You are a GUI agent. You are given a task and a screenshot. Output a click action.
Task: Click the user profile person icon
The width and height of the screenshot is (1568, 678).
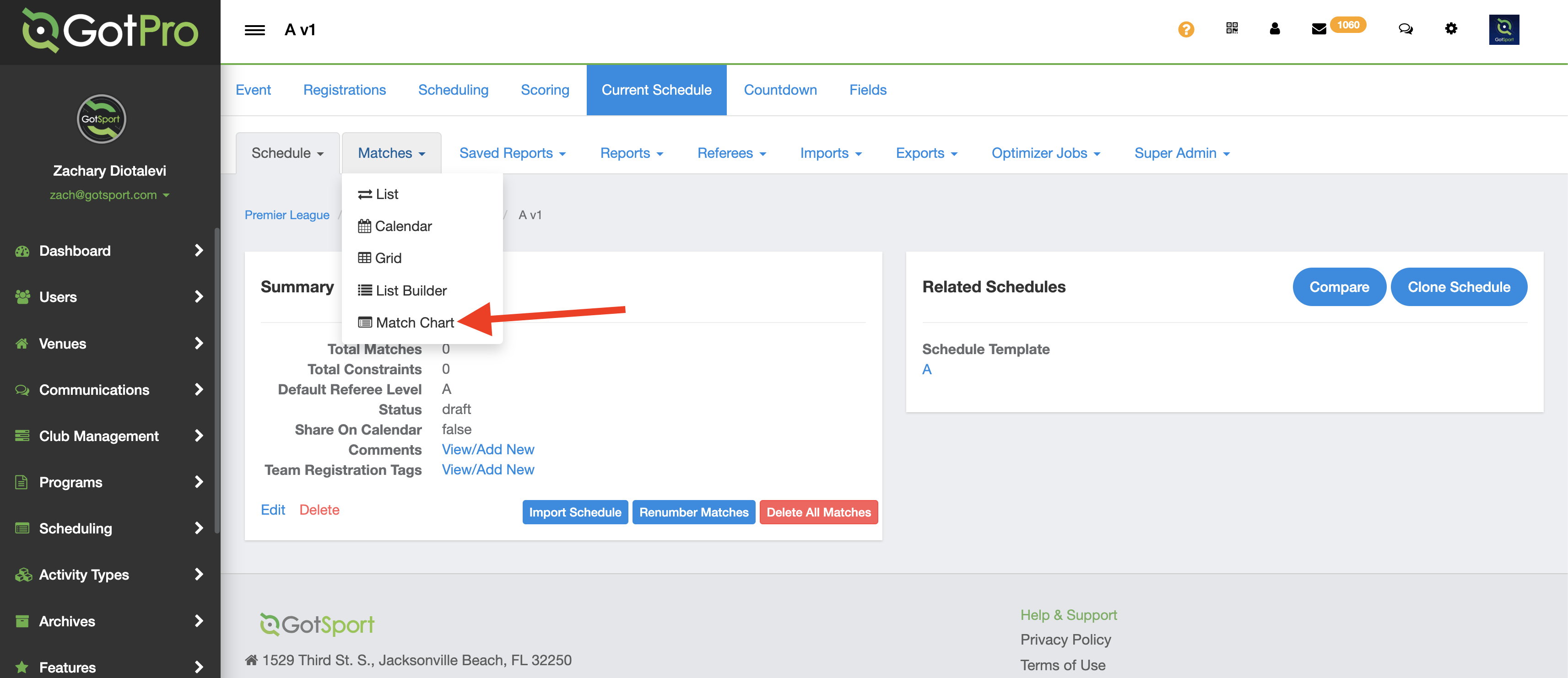pyautogui.click(x=1274, y=29)
